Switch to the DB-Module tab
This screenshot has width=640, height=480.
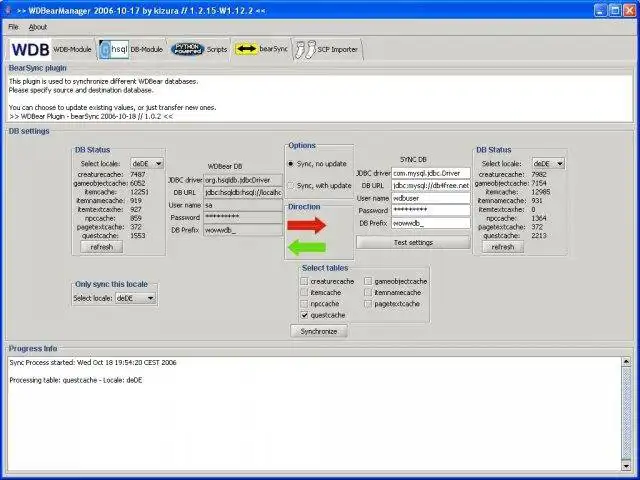pos(131,49)
